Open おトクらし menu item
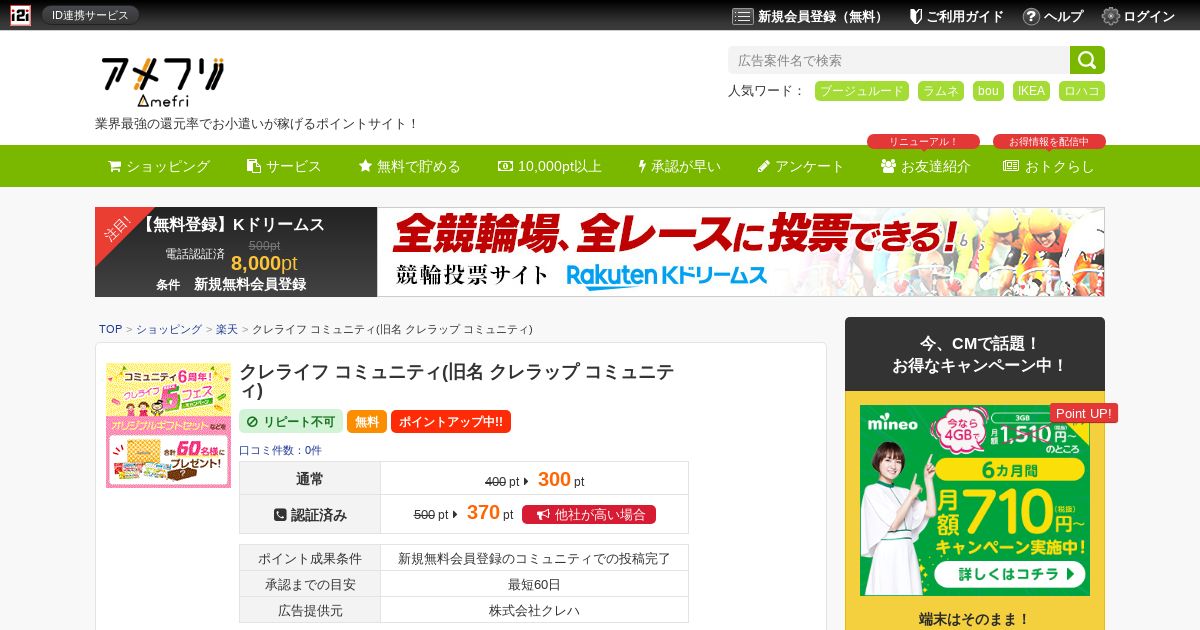 [1049, 166]
